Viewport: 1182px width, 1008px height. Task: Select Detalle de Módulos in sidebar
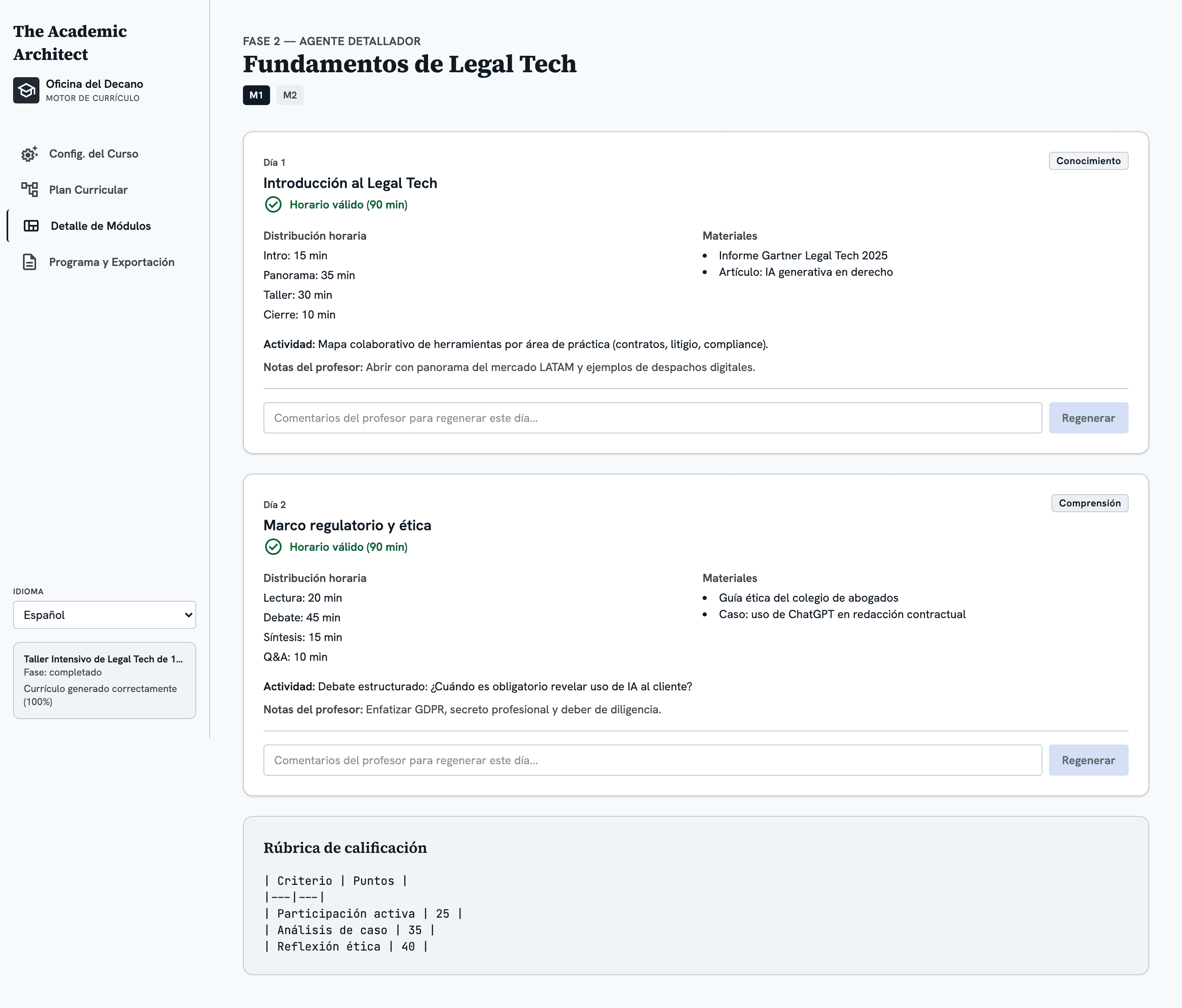[104, 226]
